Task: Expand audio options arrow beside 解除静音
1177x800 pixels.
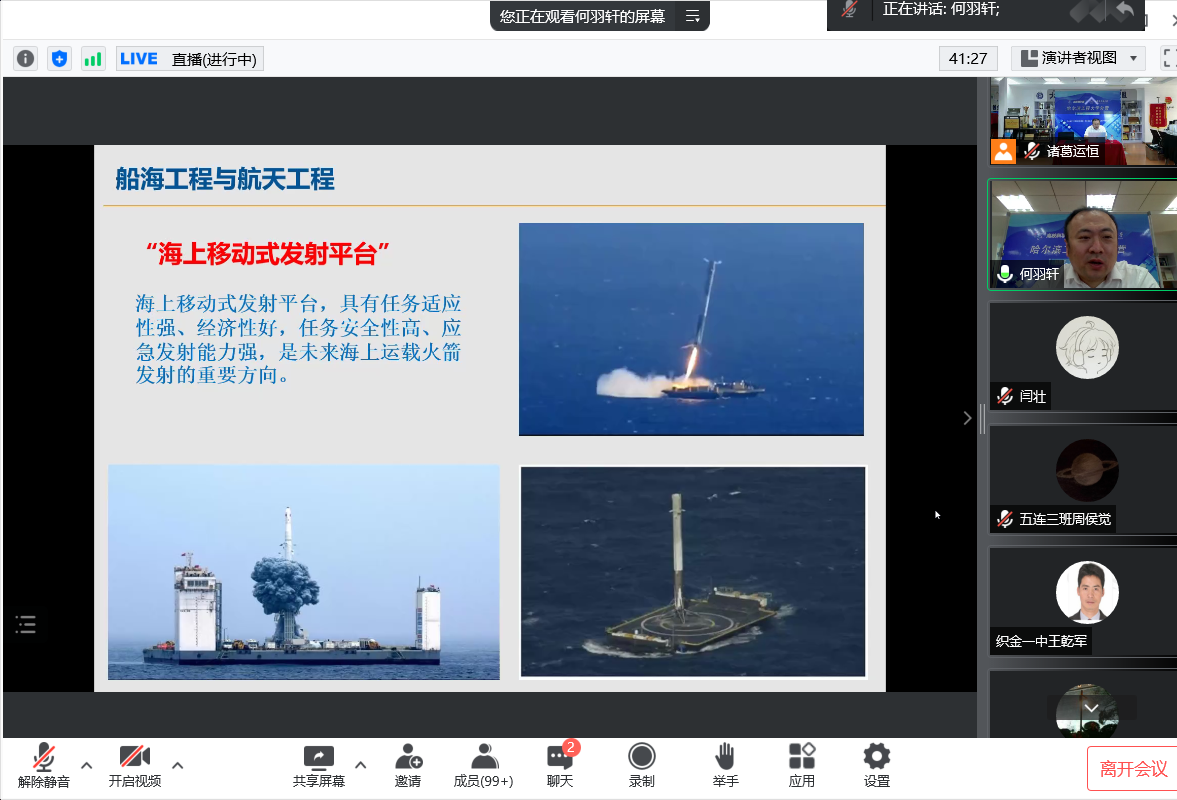Action: tap(86, 765)
